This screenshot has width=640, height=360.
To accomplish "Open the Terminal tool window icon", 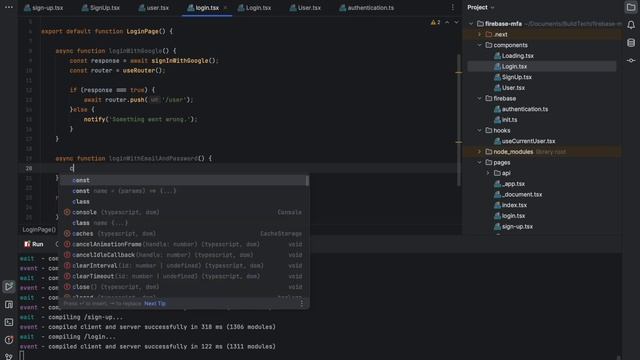I will (x=9, y=322).
